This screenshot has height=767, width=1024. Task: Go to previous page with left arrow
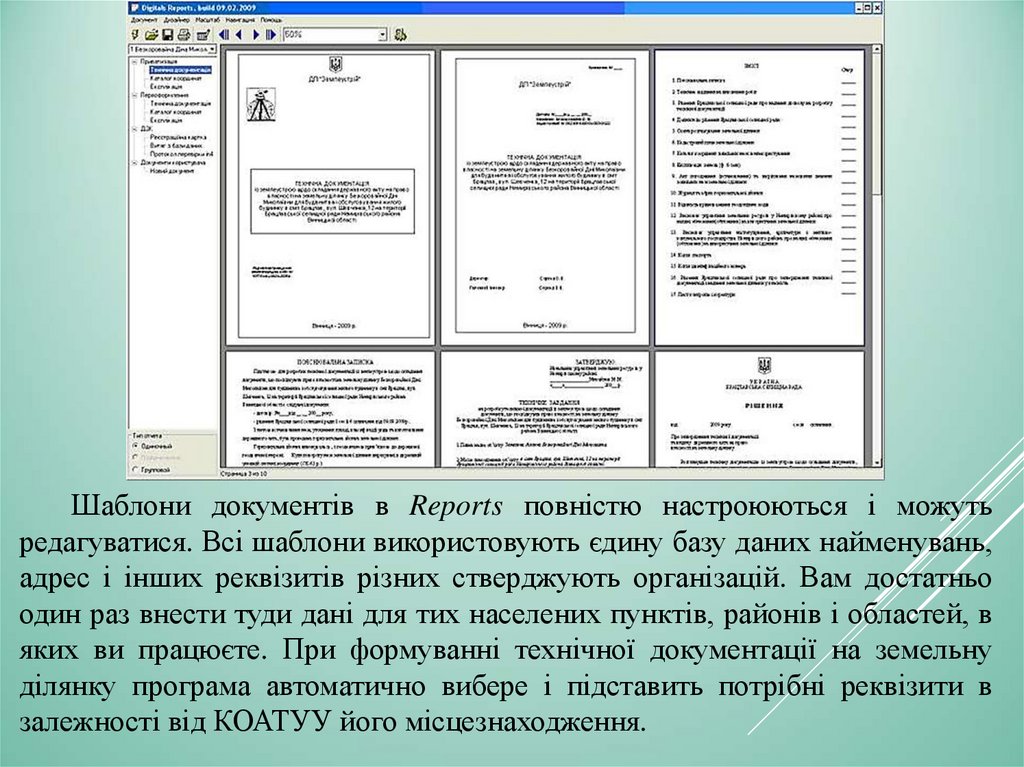click(x=239, y=34)
